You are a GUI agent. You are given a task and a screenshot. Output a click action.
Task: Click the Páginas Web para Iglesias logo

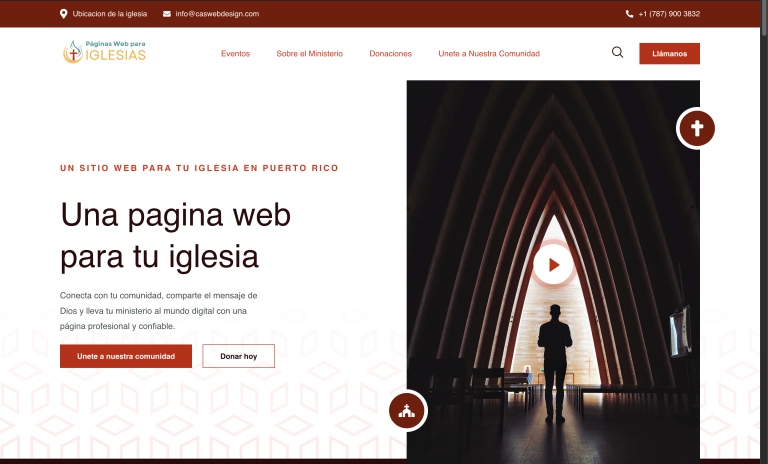pyautogui.click(x=104, y=52)
